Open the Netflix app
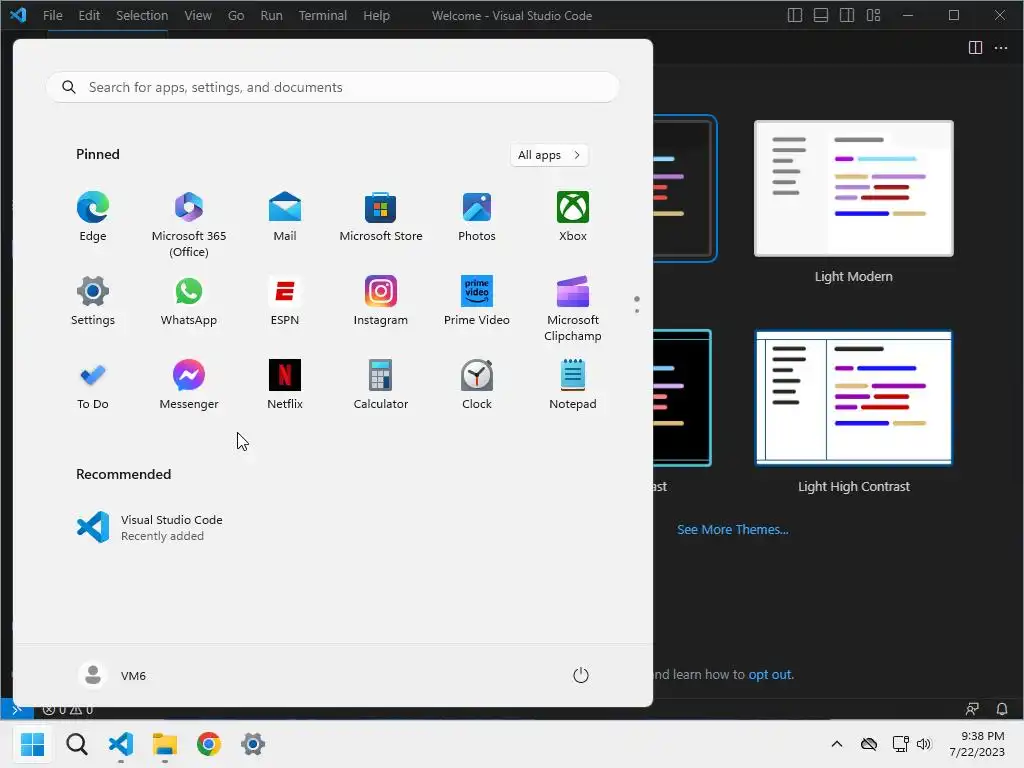1024x768 pixels. click(285, 385)
